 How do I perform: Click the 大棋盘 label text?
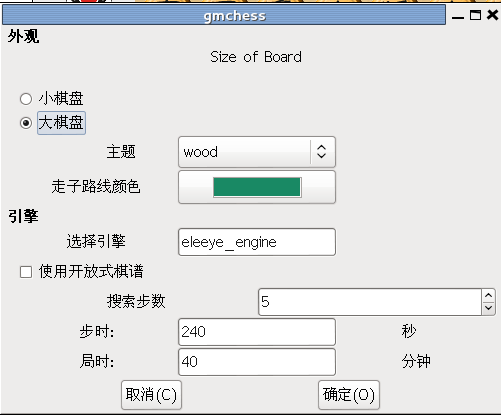(x=61, y=123)
